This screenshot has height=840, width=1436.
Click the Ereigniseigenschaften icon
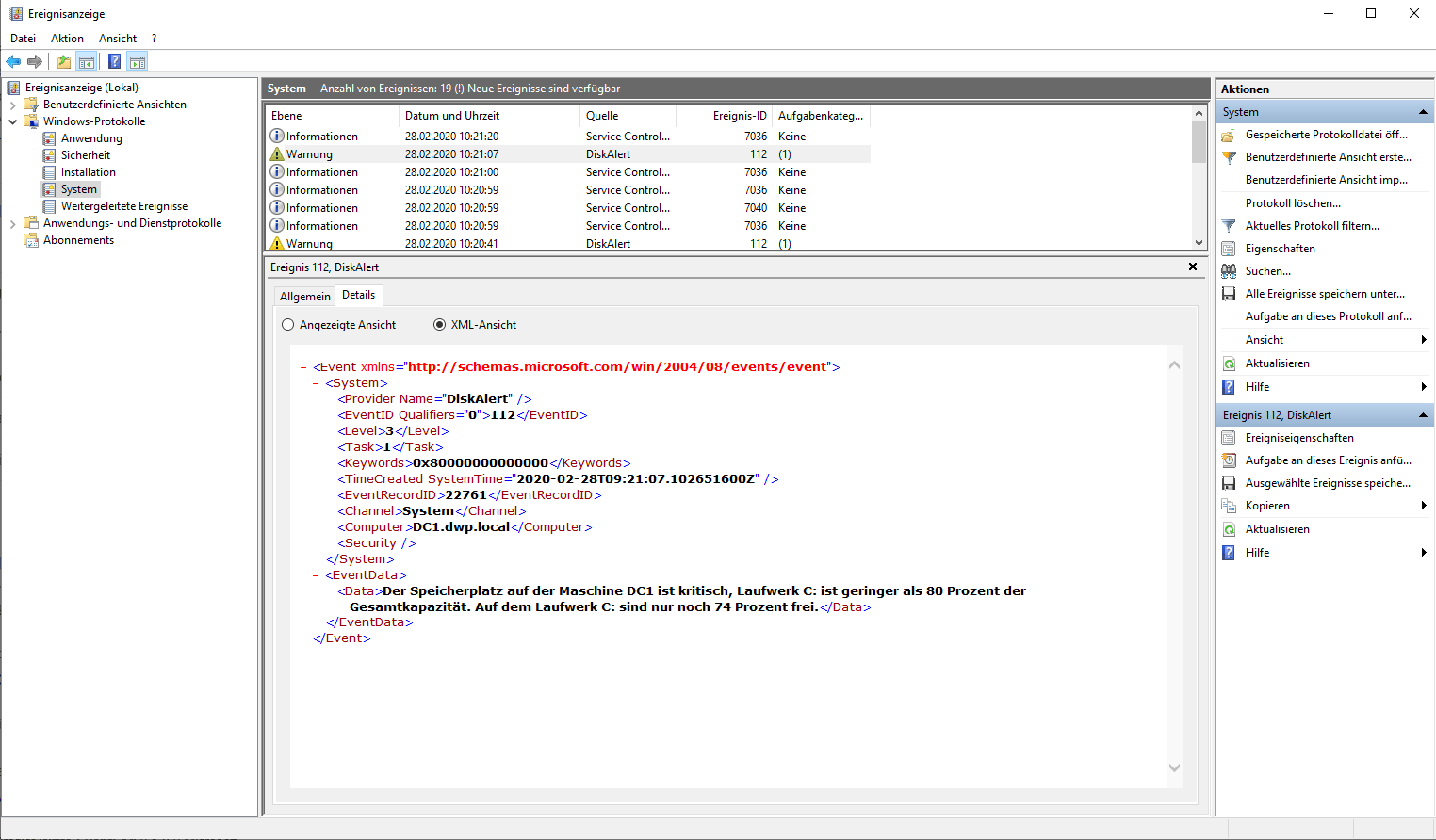click(1229, 438)
